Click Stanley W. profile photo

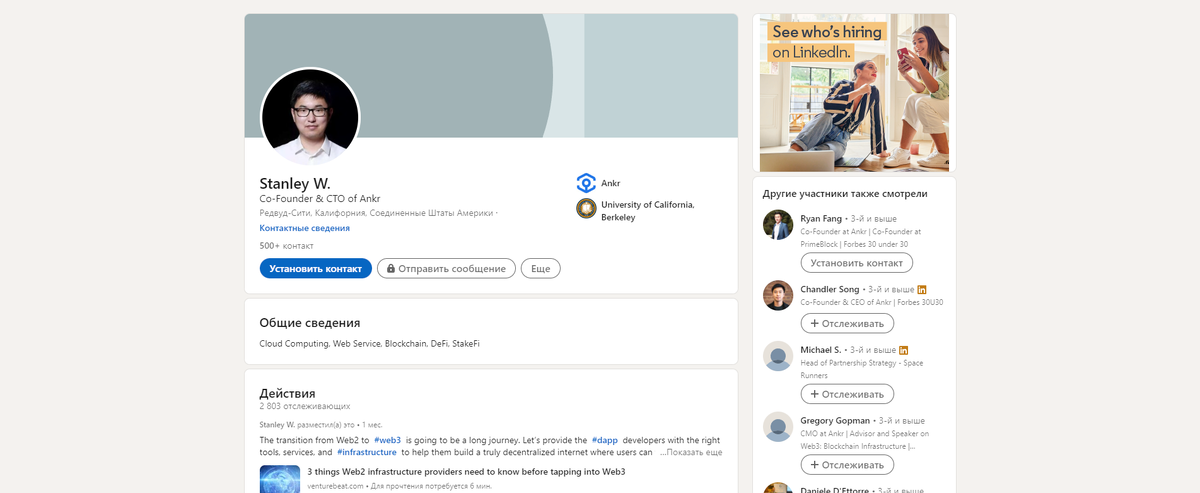[x=310, y=117]
